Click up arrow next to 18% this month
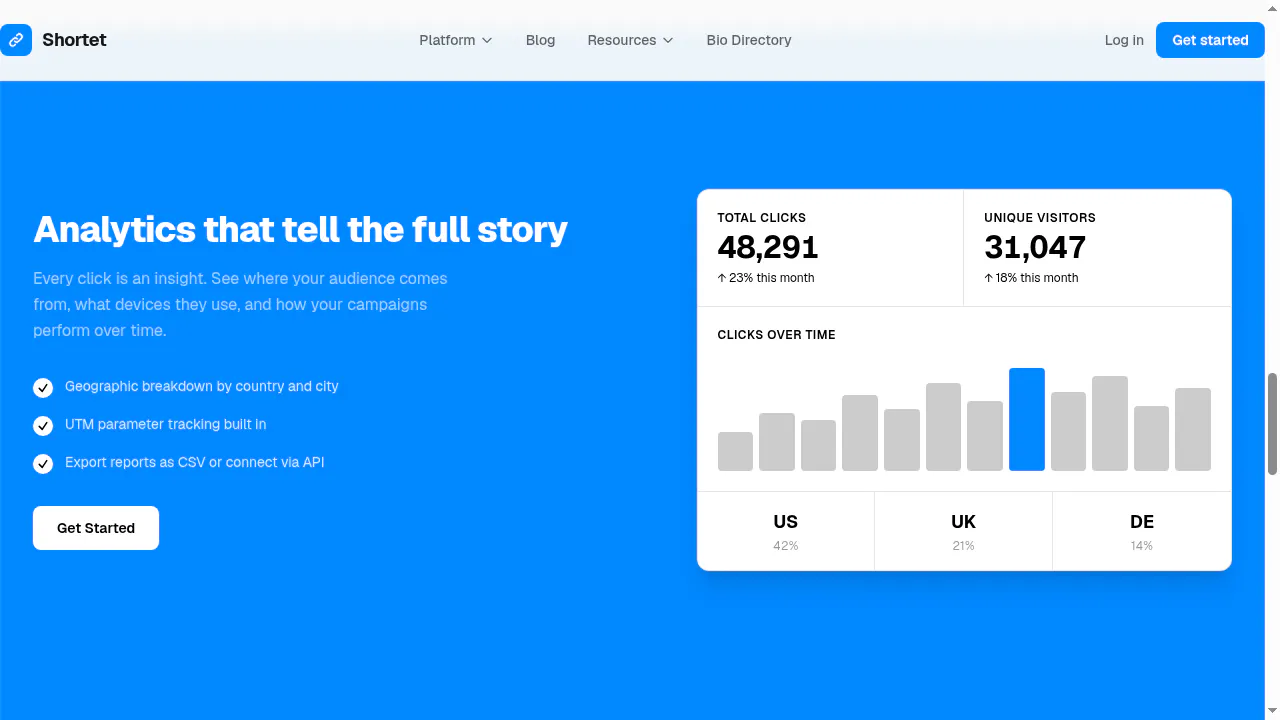 (989, 278)
